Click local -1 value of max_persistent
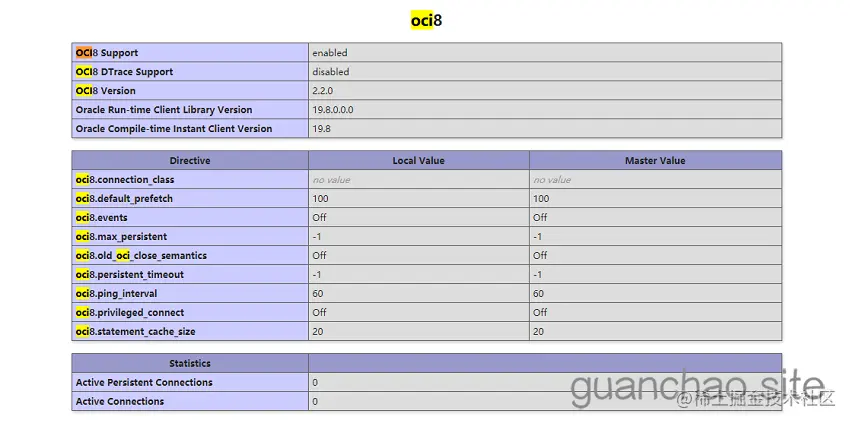The height and width of the screenshot is (423, 850). pyautogui.click(x=317, y=236)
